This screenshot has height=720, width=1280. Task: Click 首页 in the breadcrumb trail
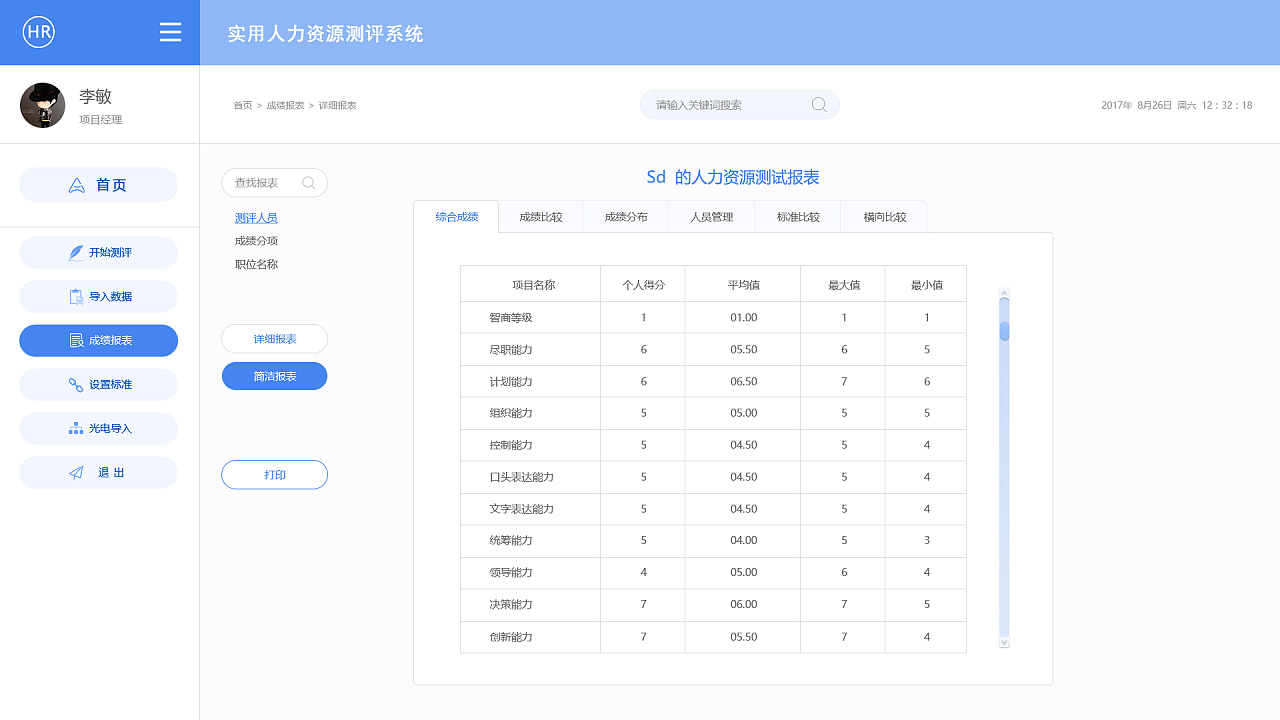pos(241,104)
